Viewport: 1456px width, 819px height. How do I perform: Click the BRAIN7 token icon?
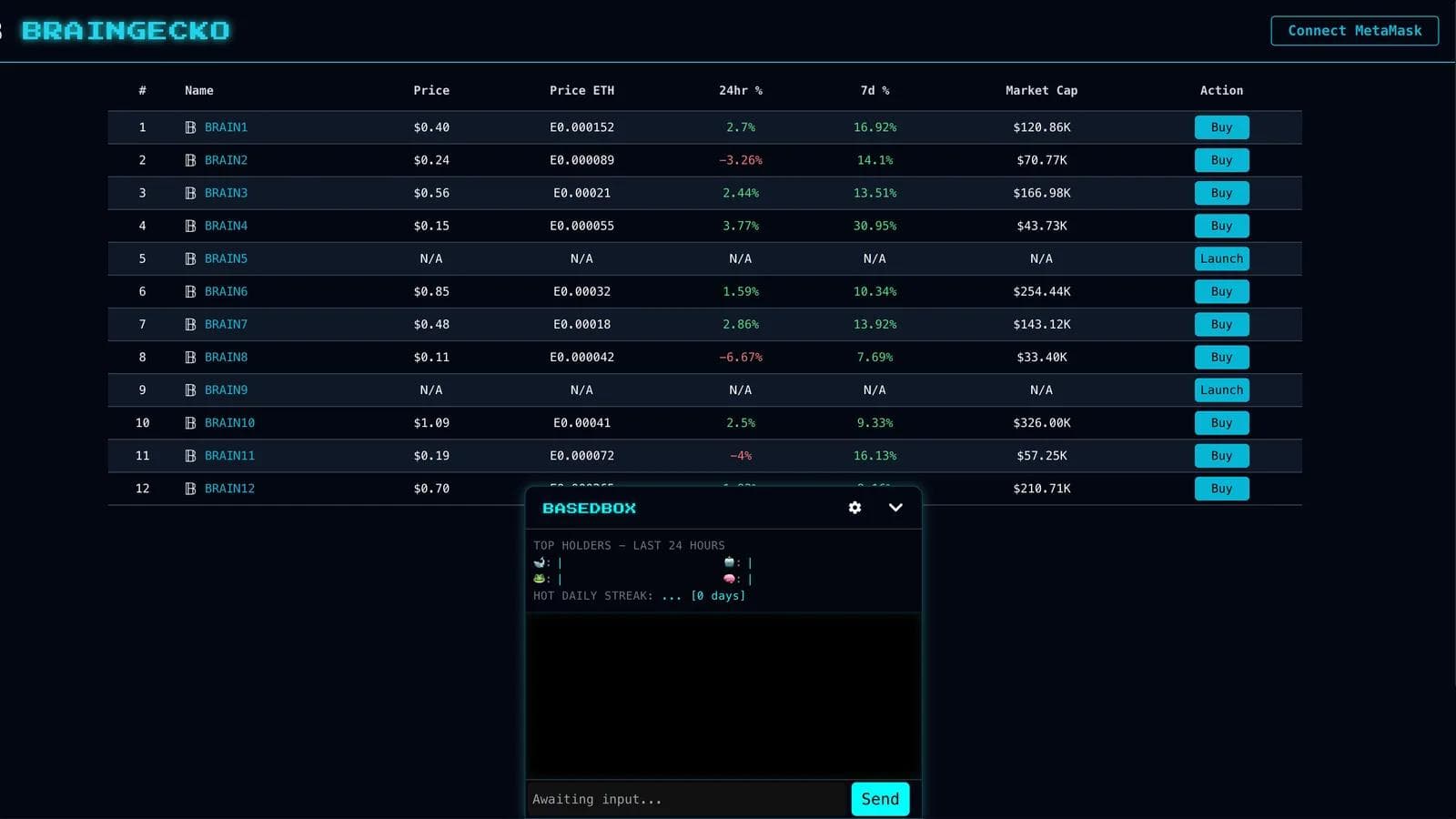(x=190, y=324)
